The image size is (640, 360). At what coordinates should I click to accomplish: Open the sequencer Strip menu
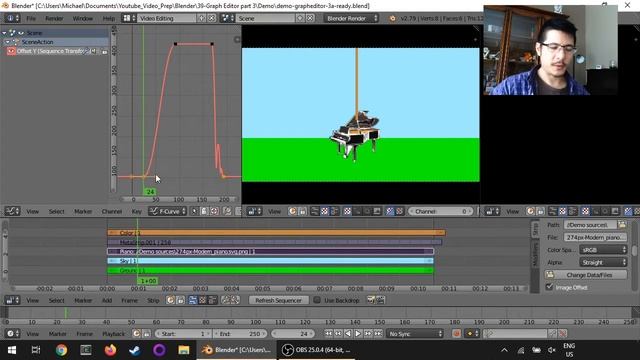[x=153, y=300]
